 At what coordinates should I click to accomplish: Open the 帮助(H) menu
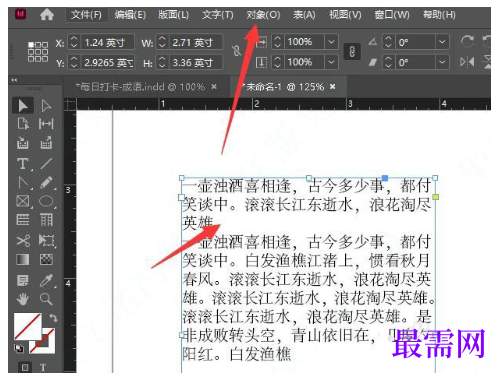(439, 15)
